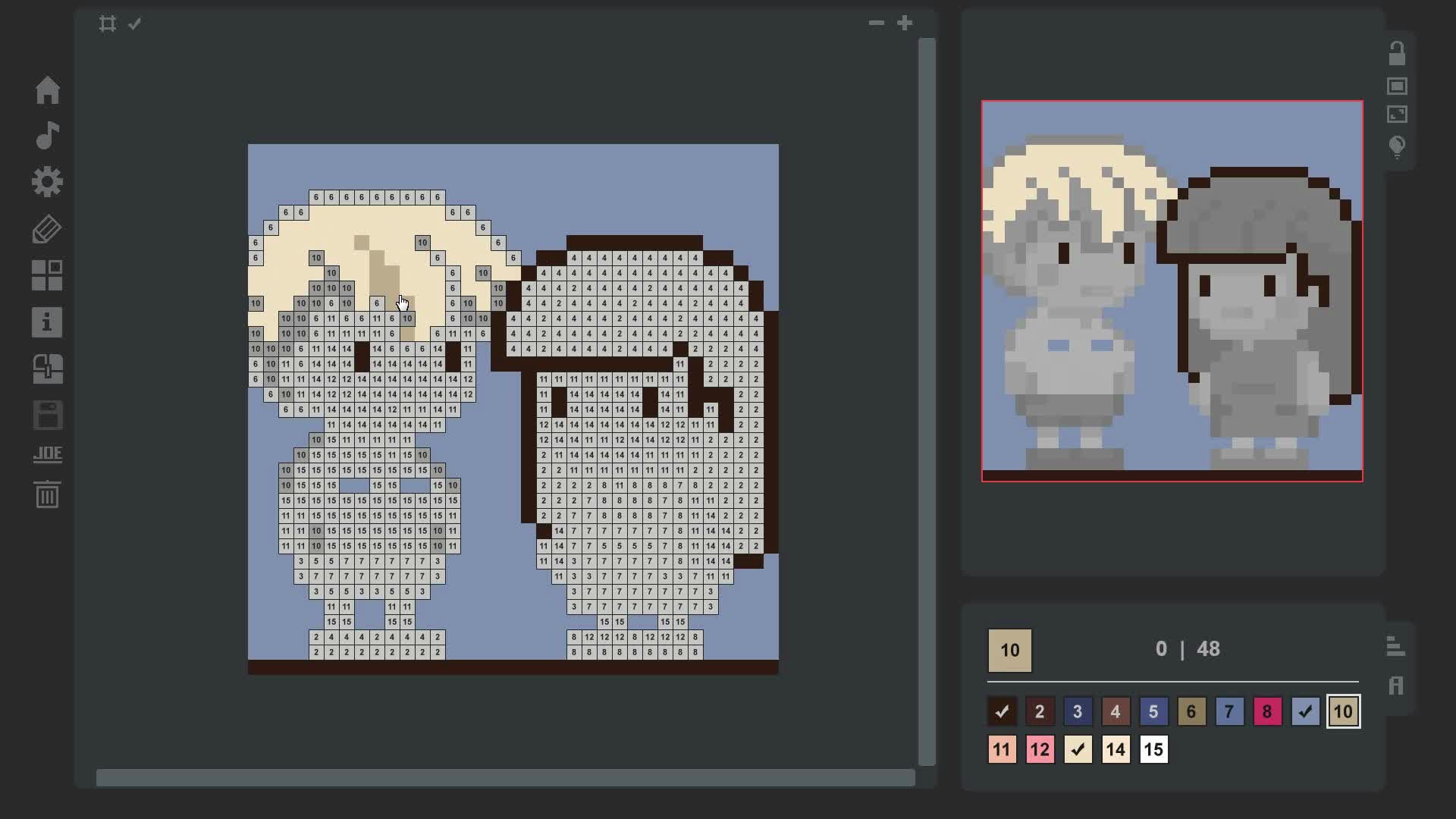Select the eraser tool icon
1456x819 pixels.
click(47, 229)
